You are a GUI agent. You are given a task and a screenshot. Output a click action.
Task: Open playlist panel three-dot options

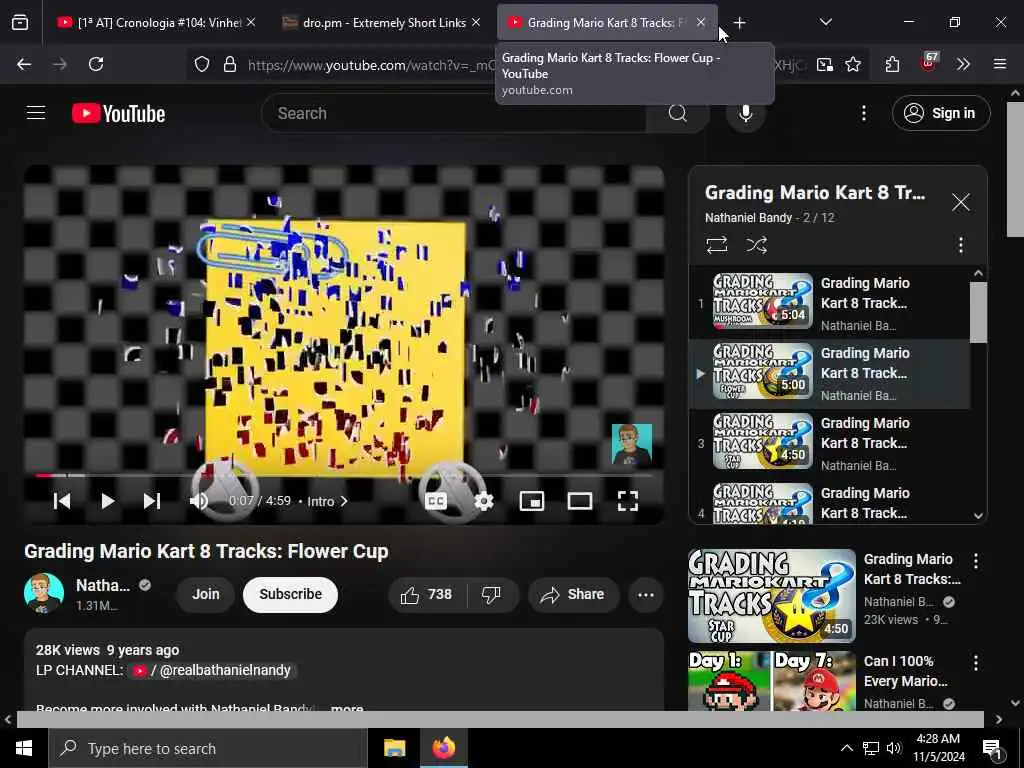[x=961, y=245]
